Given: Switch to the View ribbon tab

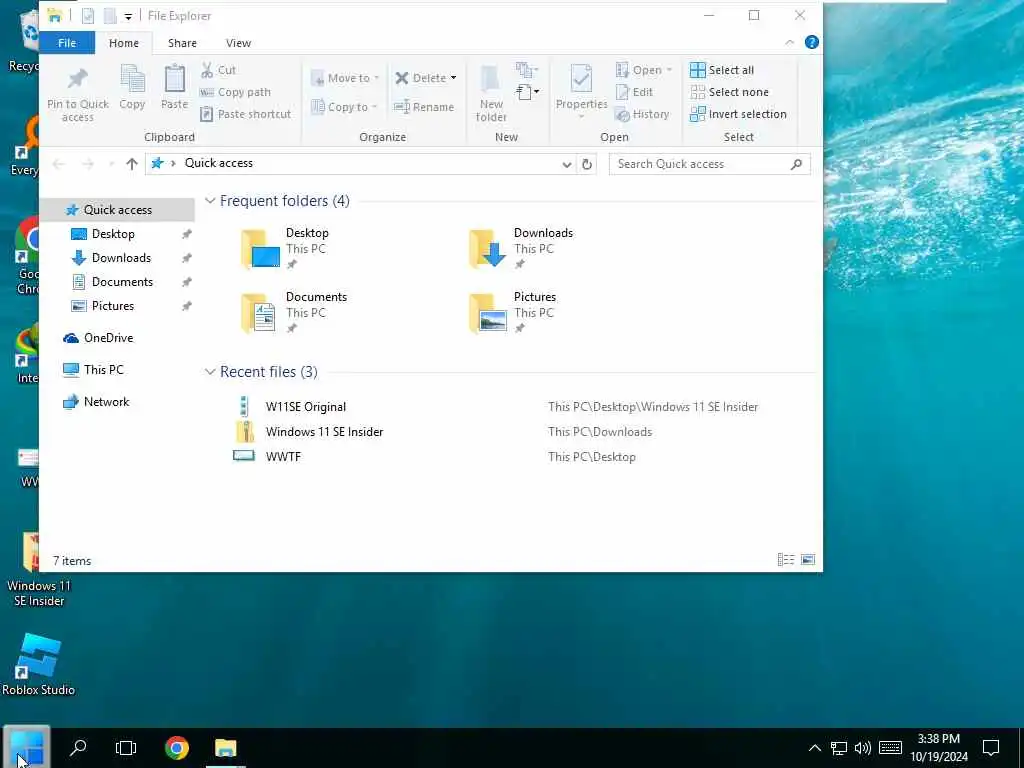Looking at the screenshot, I should 238,43.
